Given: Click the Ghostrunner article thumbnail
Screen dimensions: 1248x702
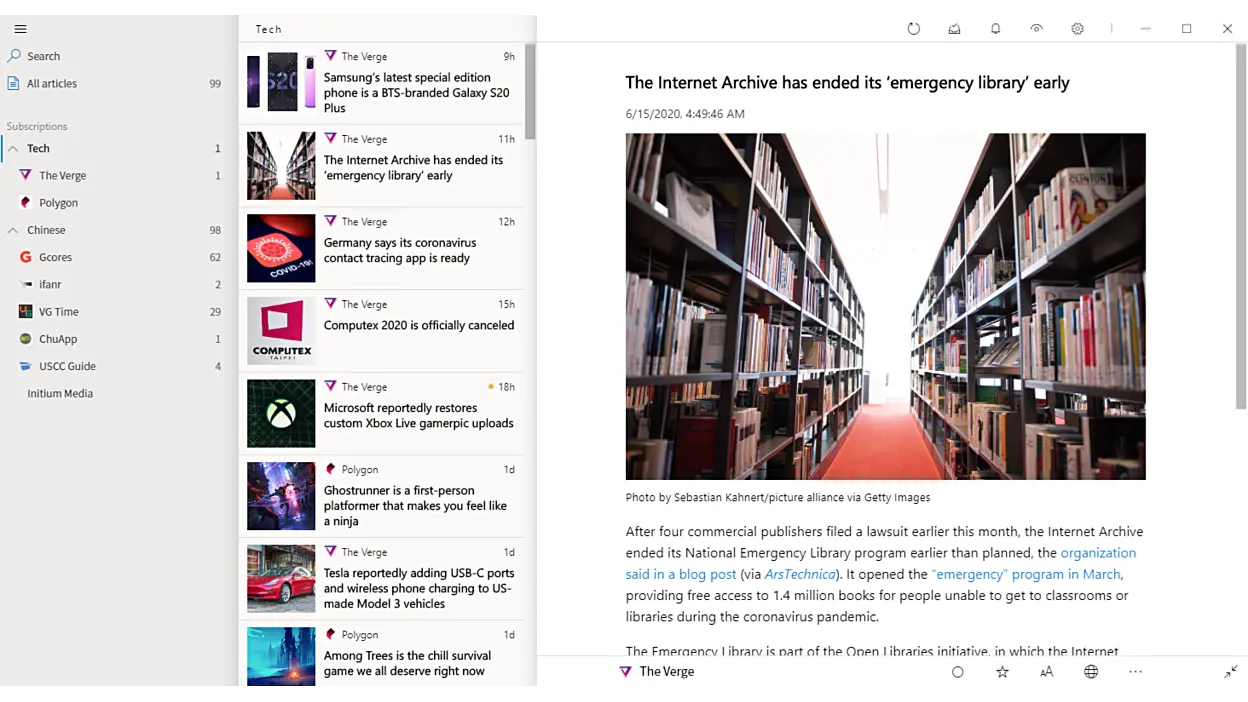Looking at the screenshot, I should pos(281,496).
